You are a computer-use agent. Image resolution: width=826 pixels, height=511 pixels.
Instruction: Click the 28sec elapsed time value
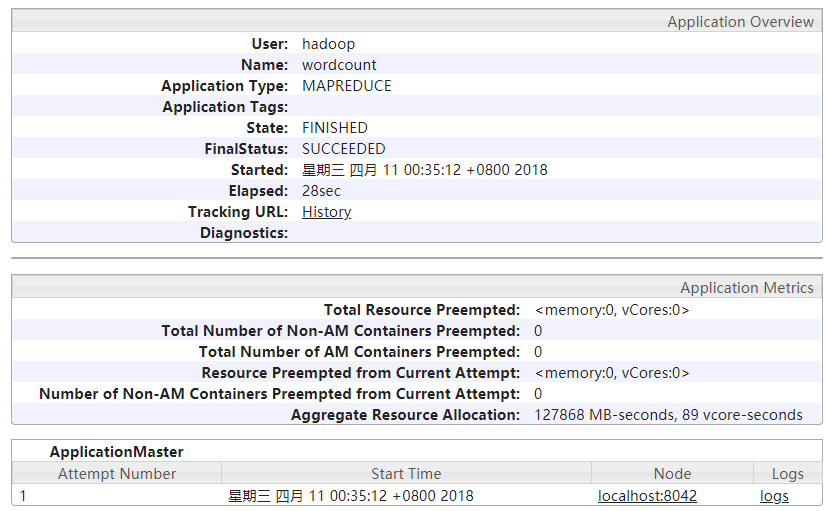point(321,191)
